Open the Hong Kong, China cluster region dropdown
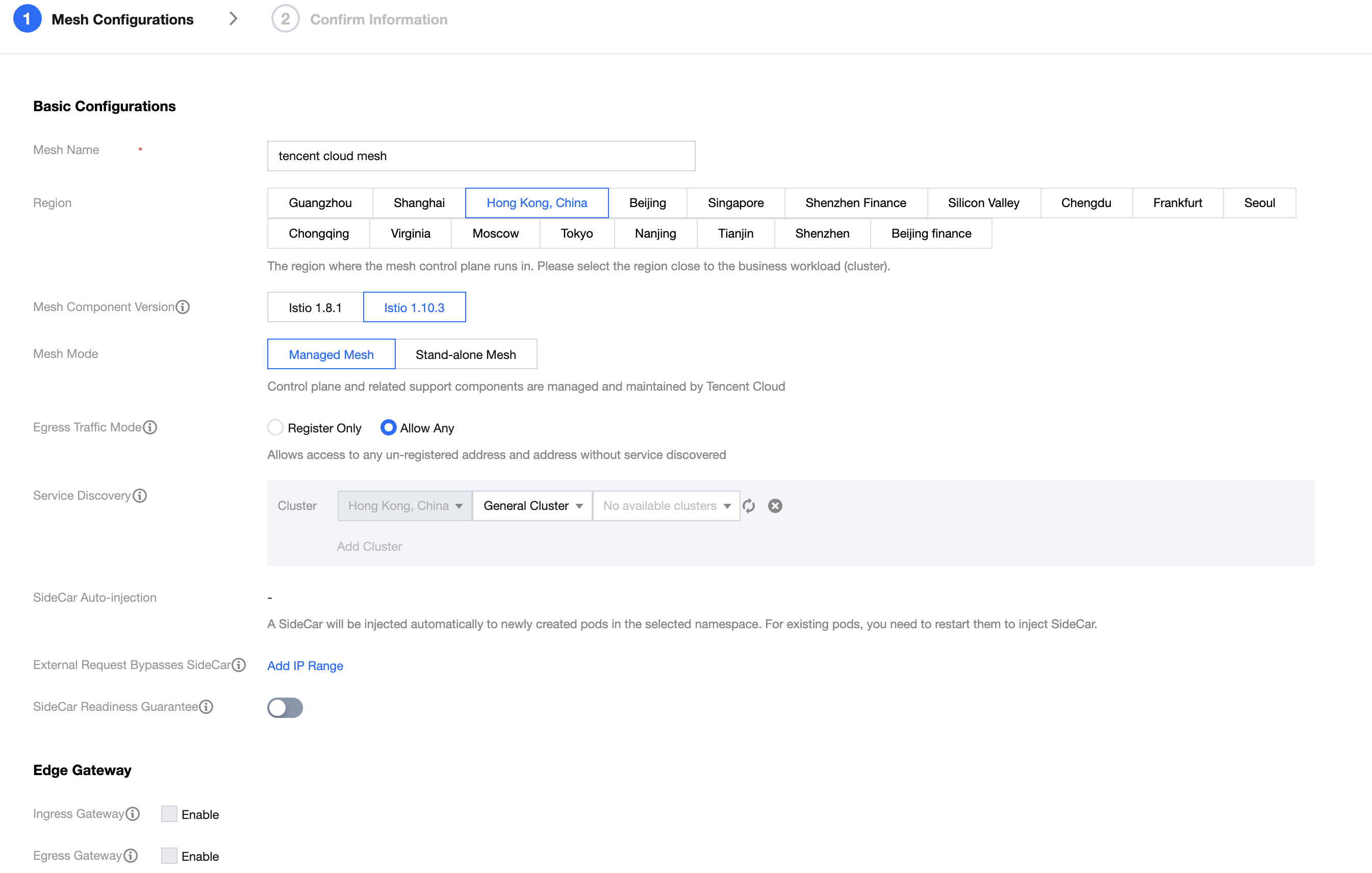 [x=404, y=506]
